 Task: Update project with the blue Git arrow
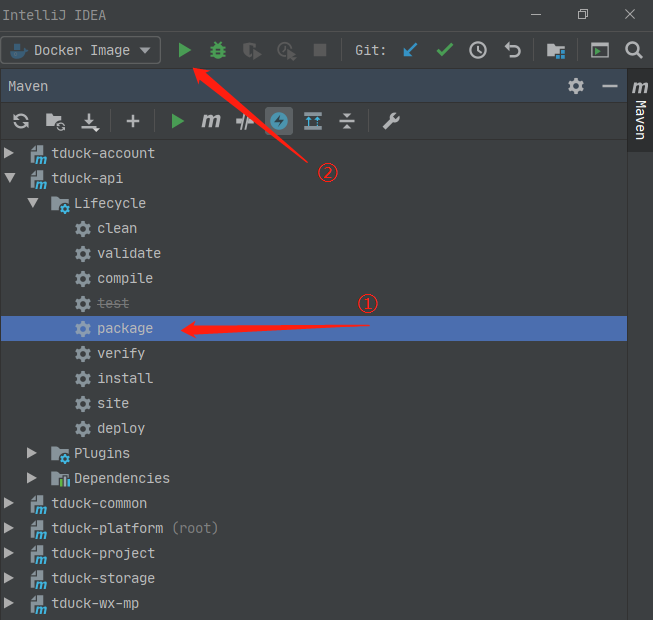click(410, 50)
